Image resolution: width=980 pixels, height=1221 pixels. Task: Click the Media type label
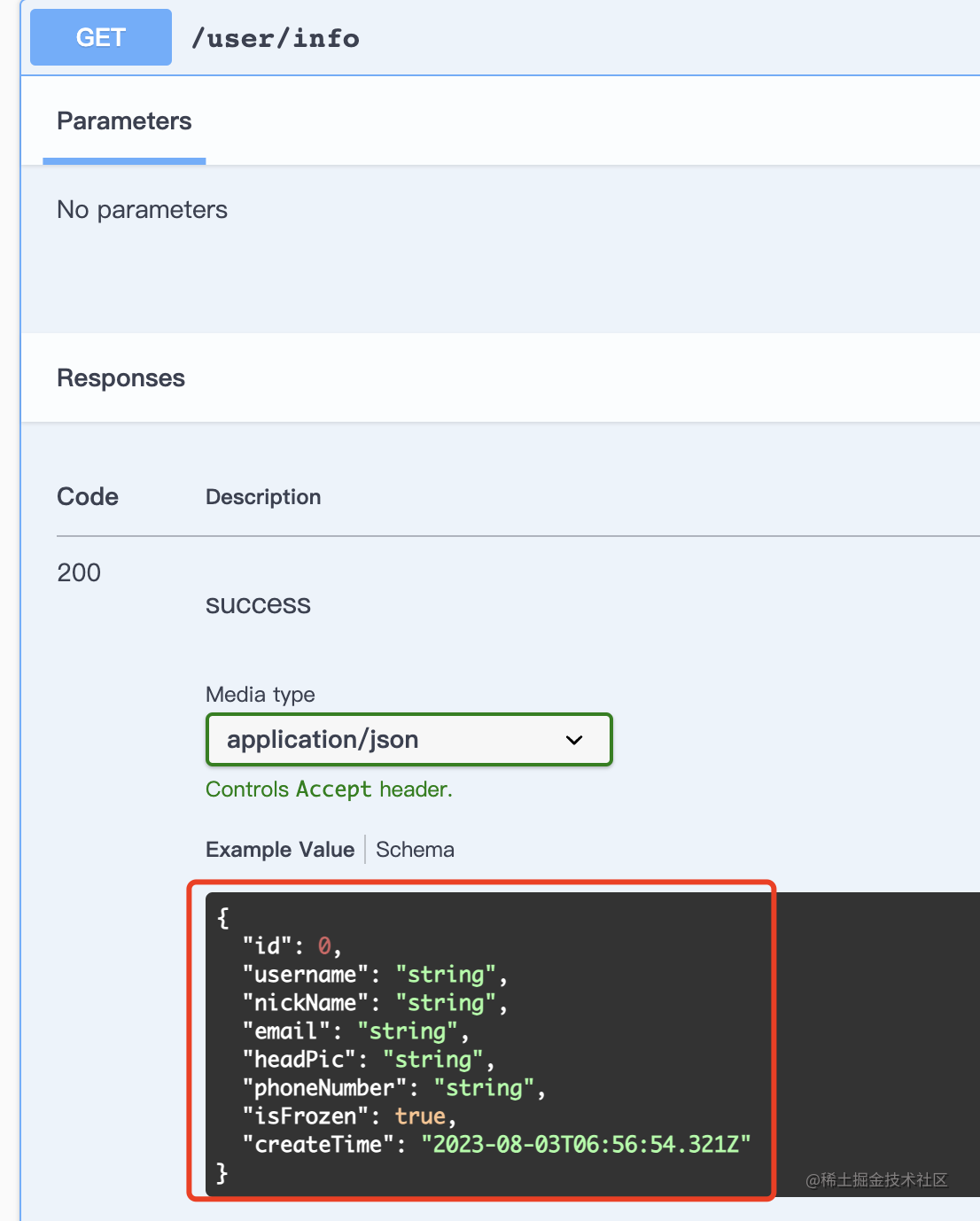coord(261,695)
